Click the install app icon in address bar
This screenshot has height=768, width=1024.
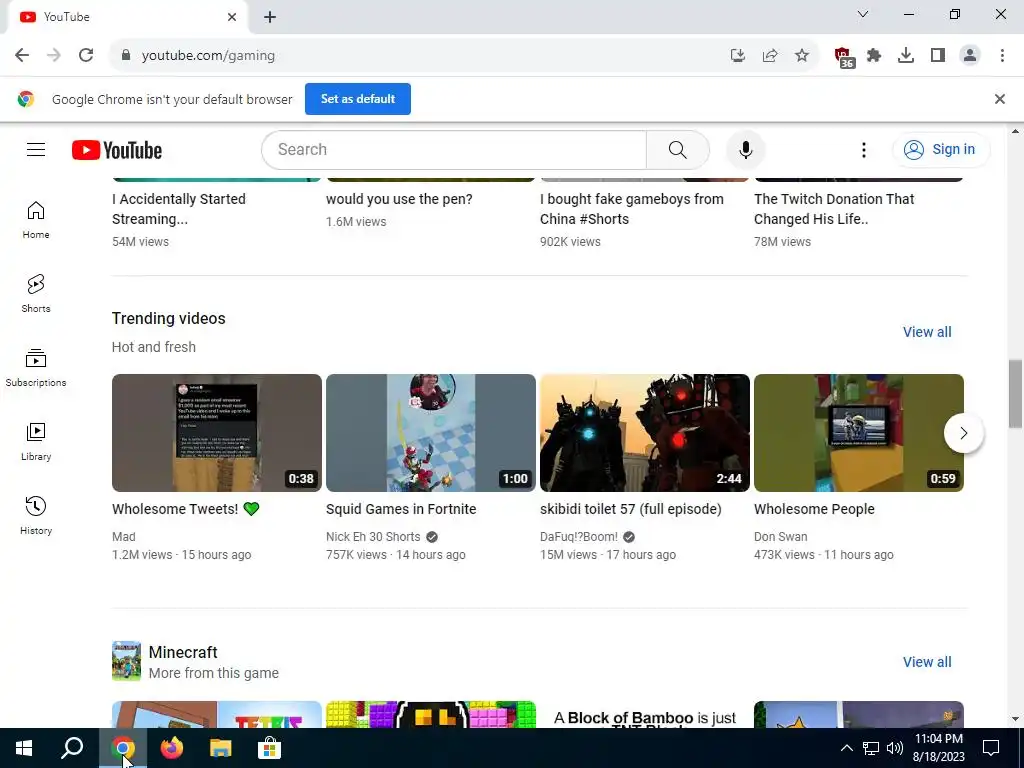[738, 56]
